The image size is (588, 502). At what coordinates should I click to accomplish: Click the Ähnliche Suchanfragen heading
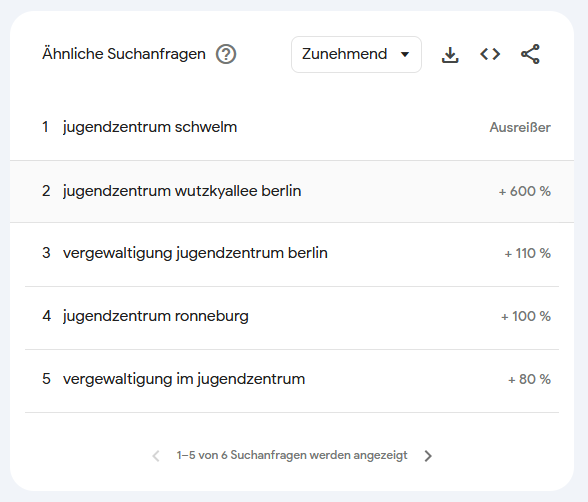124,54
